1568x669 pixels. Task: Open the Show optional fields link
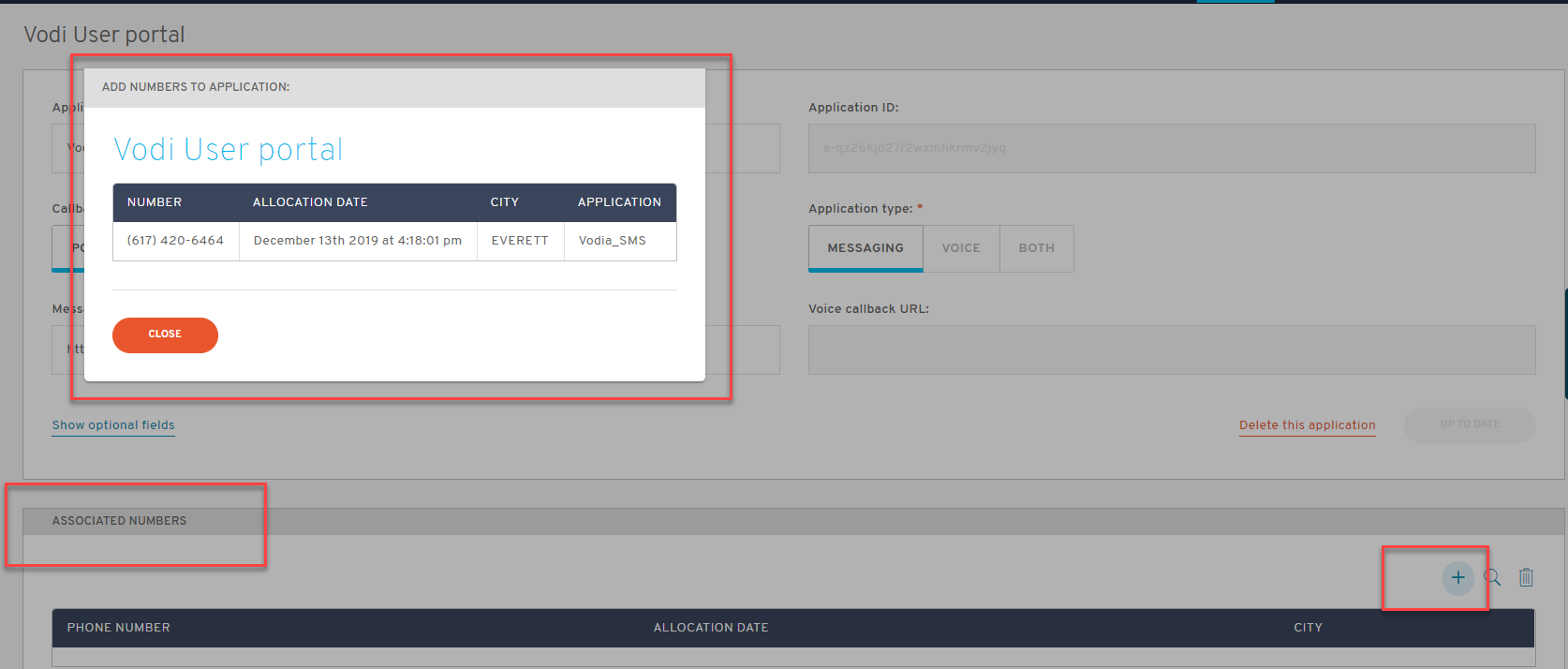click(x=113, y=425)
